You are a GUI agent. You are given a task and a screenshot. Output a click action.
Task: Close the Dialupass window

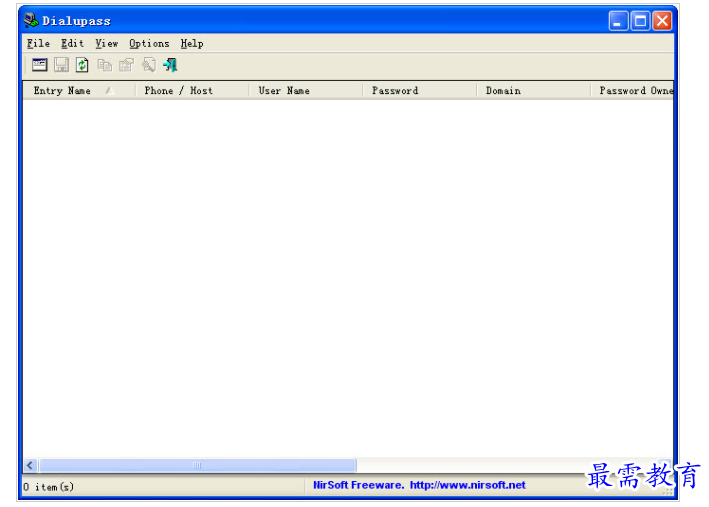(662, 21)
